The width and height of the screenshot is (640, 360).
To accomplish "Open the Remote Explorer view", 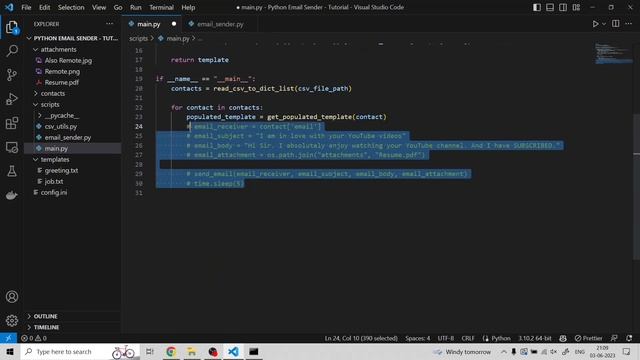I will pyautogui.click(x=12, y=147).
